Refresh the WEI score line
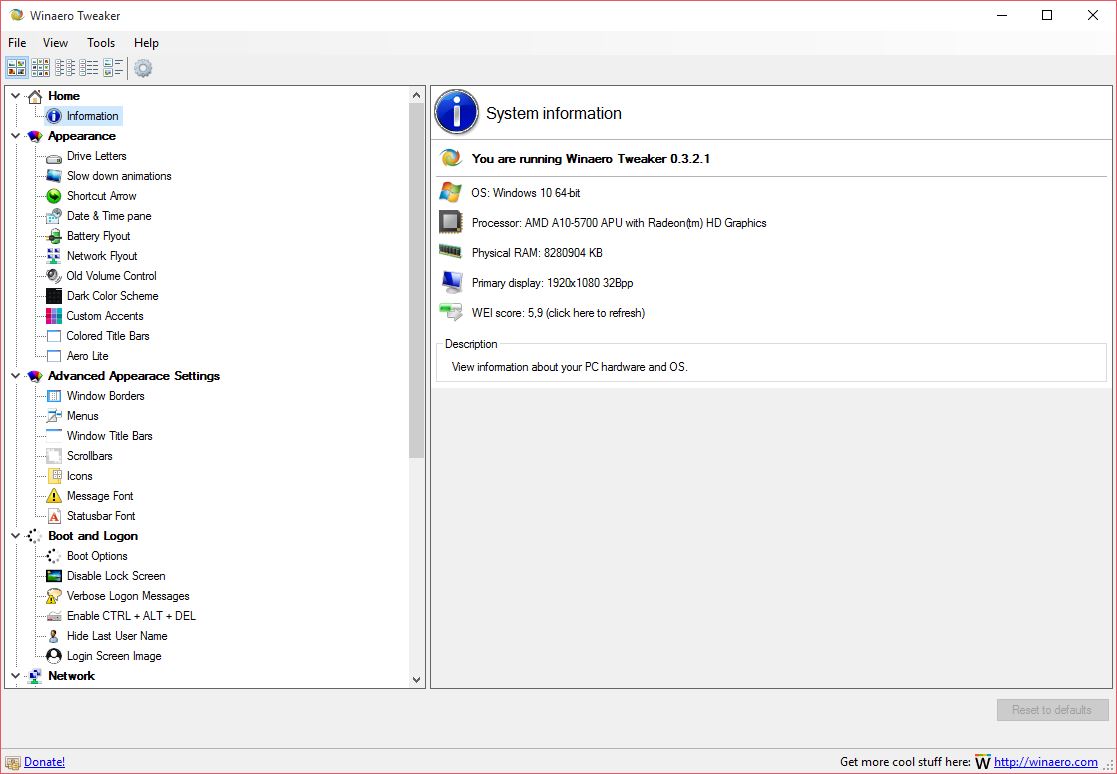Image resolution: width=1117 pixels, height=774 pixels. [558, 313]
